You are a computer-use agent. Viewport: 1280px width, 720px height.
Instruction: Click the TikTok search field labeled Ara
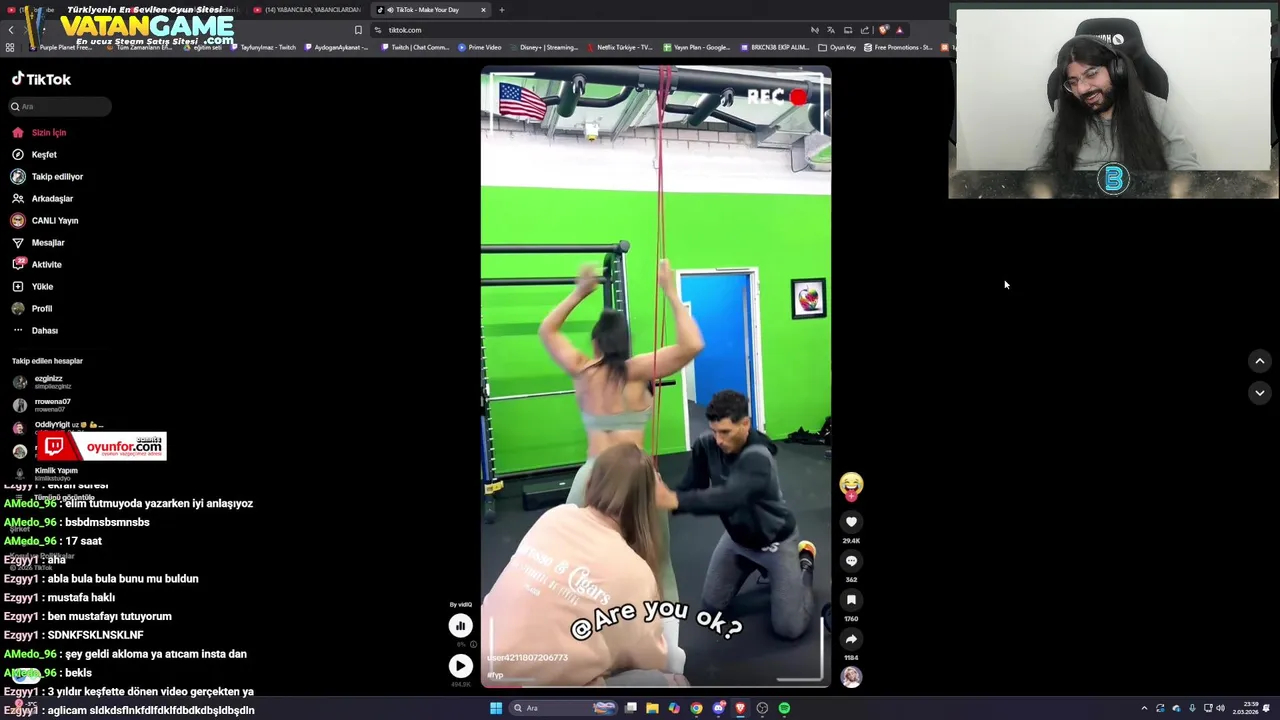click(60, 106)
